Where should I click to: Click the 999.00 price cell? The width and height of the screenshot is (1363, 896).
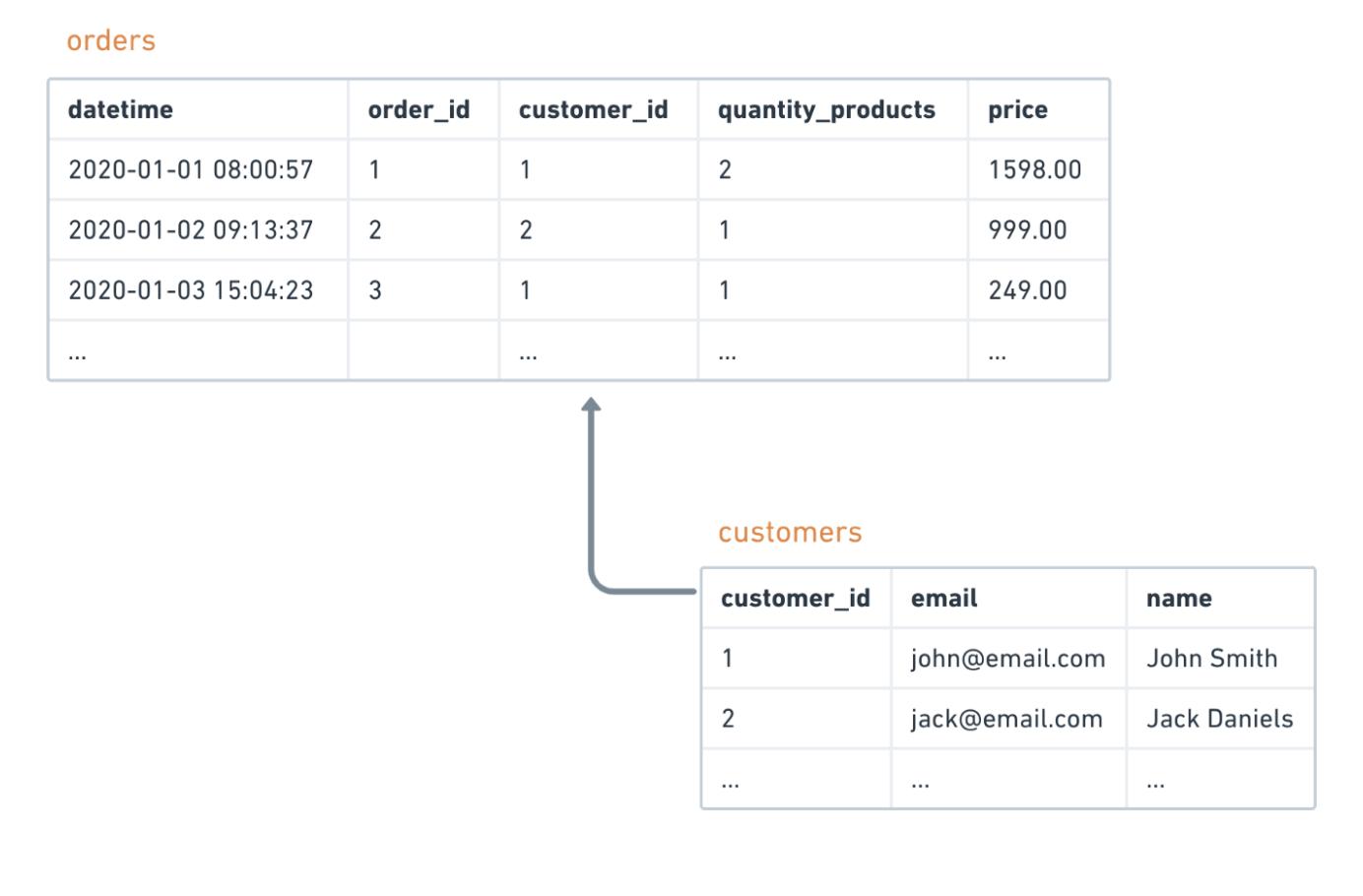pyautogui.click(x=1027, y=229)
